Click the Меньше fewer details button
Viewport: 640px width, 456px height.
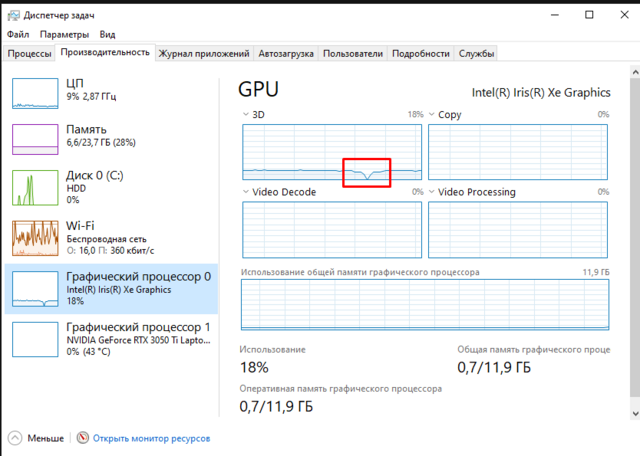click(x=45, y=438)
